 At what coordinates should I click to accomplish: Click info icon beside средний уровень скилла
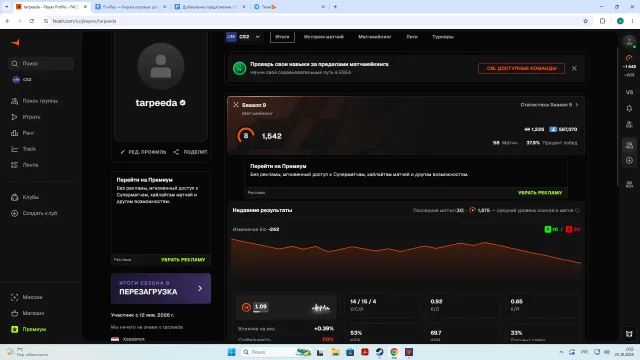pyautogui.click(x=577, y=211)
